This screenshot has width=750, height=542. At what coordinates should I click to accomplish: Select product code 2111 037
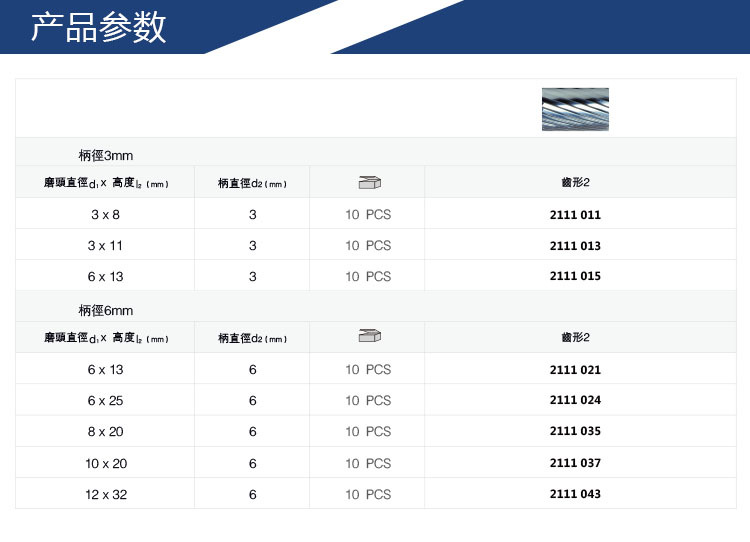click(575, 463)
